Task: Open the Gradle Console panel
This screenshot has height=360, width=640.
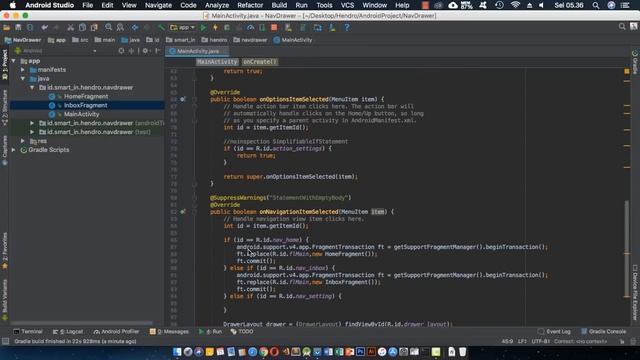Action: coord(603,331)
